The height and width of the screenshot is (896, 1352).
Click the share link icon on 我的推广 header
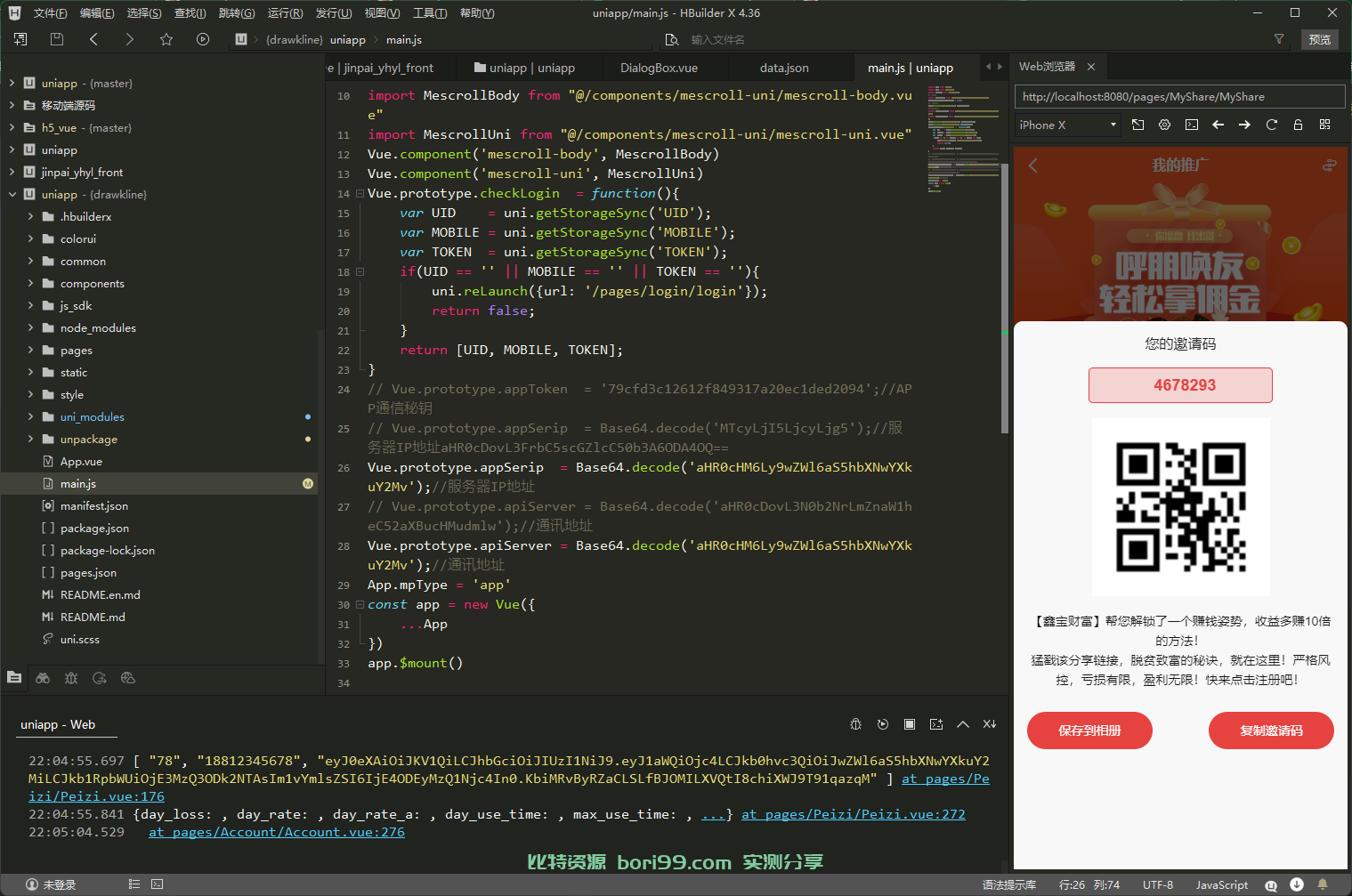[1329, 165]
